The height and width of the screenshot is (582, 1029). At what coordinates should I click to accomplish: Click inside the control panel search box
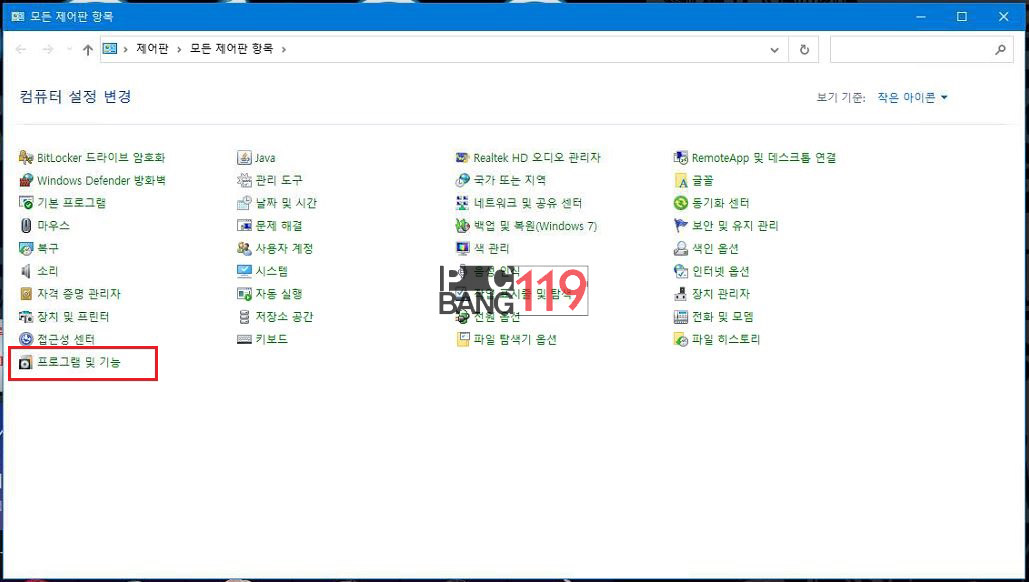[x=910, y=49]
